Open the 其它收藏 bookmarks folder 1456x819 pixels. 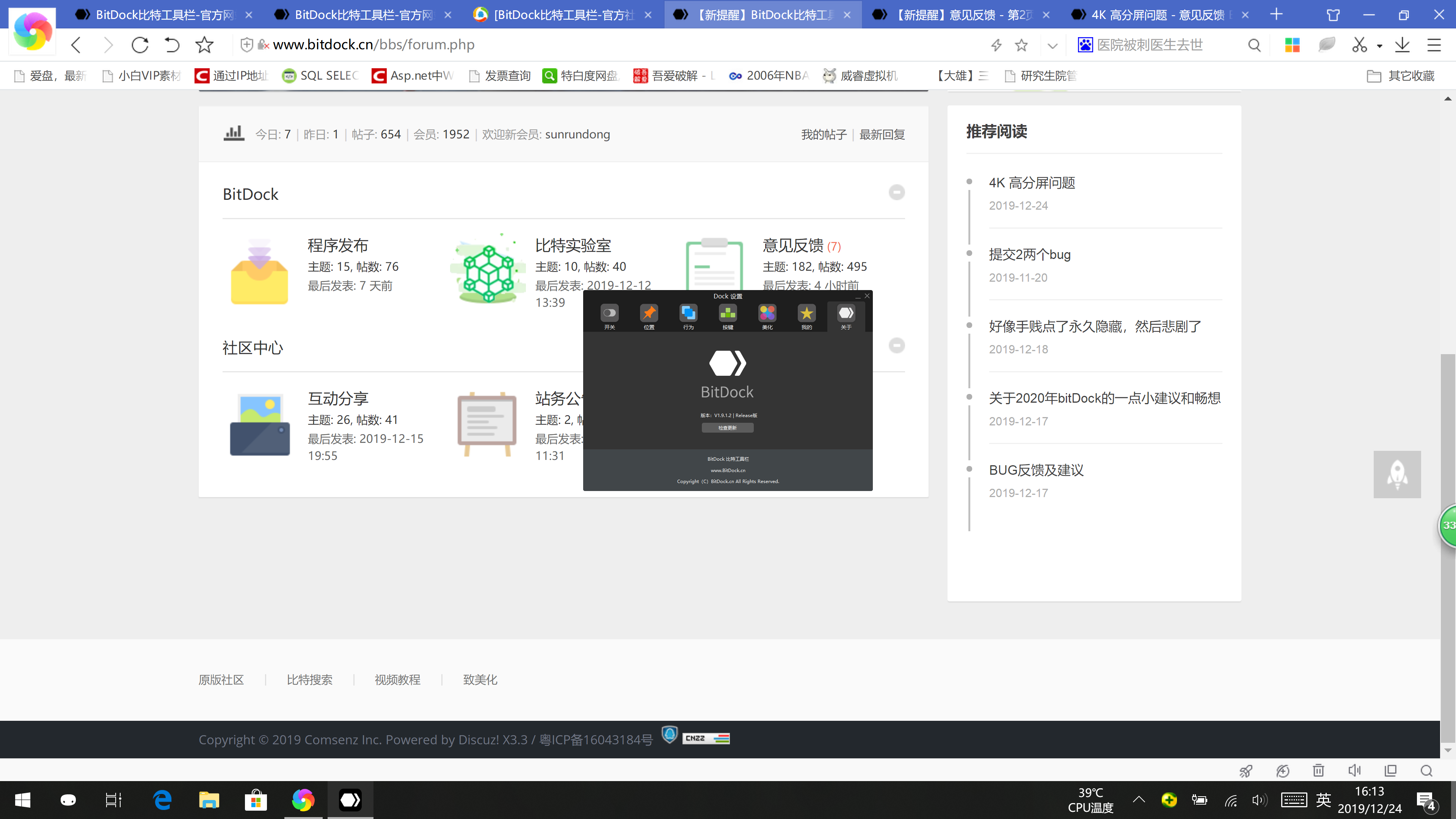[x=1401, y=76]
